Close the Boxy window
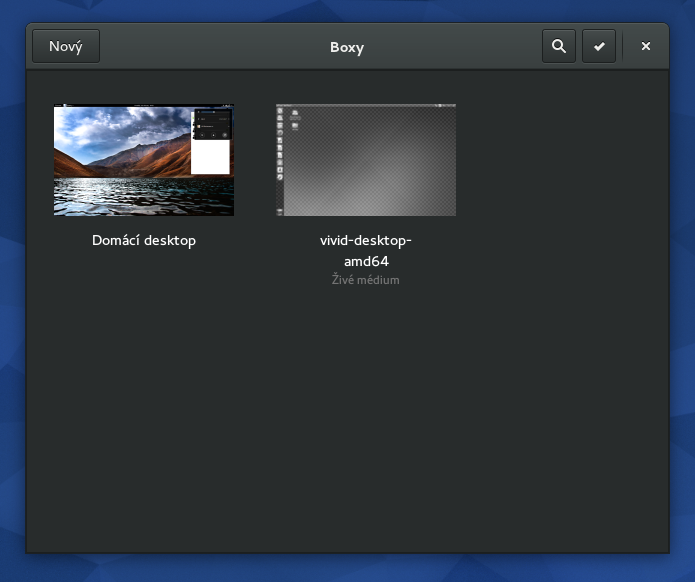Screen dimensions: 695x582 click(646, 46)
